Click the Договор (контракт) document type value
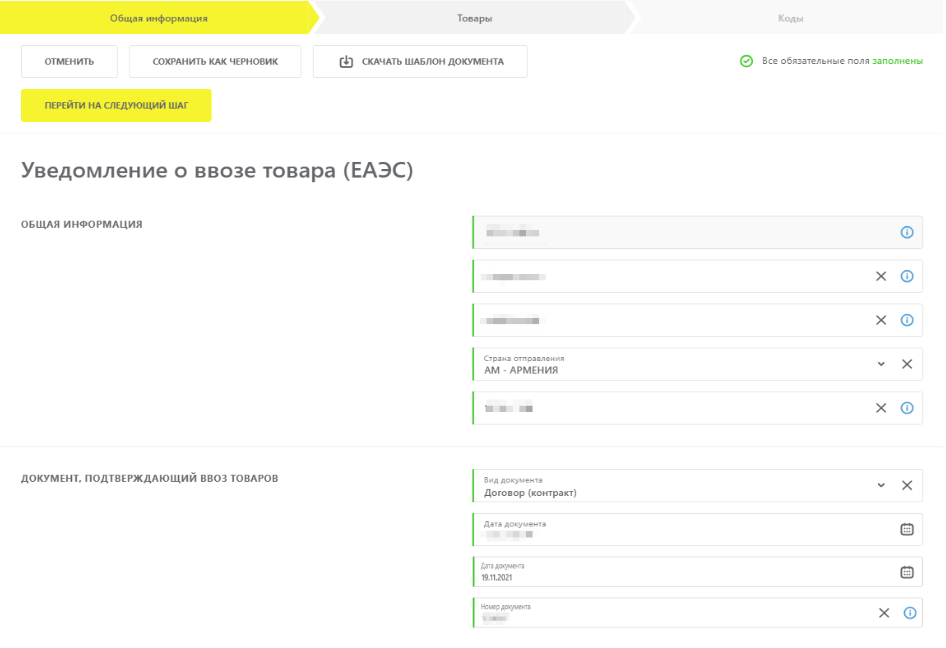The image size is (946, 648). click(530, 493)
